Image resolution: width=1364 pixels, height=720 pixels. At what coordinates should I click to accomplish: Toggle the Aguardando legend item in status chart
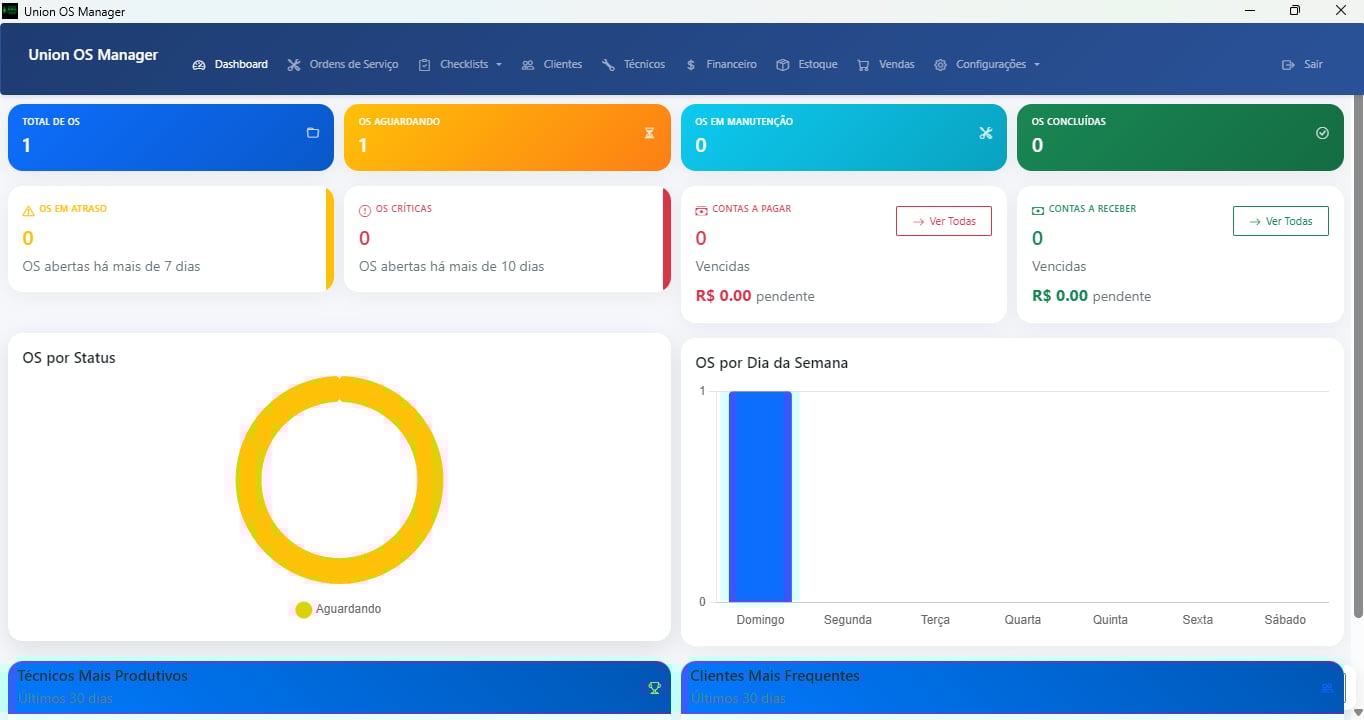pyautogui.click(x=339, y=609)
